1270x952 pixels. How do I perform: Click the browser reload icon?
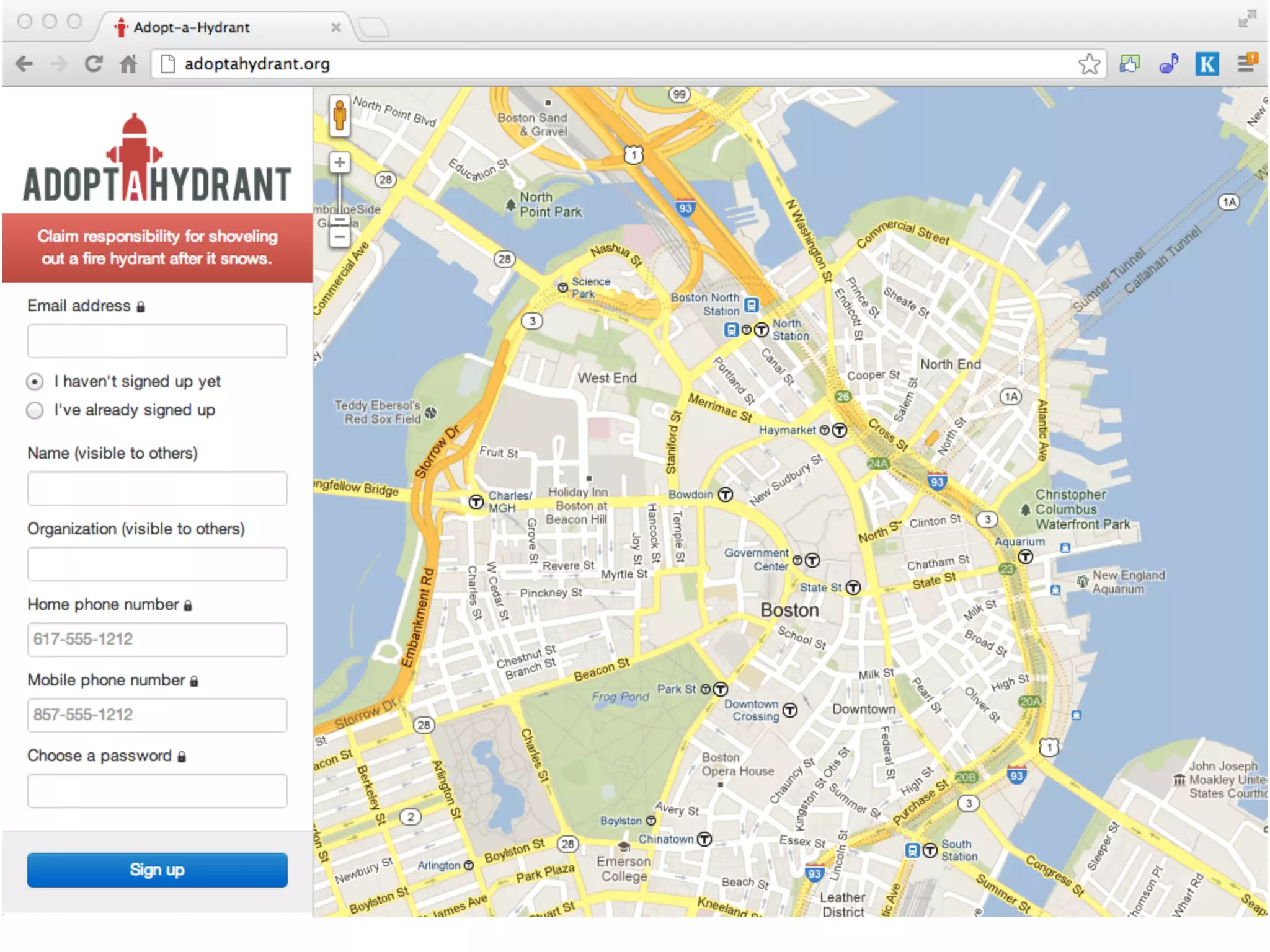pyautogui.click(x=94, y=64)
